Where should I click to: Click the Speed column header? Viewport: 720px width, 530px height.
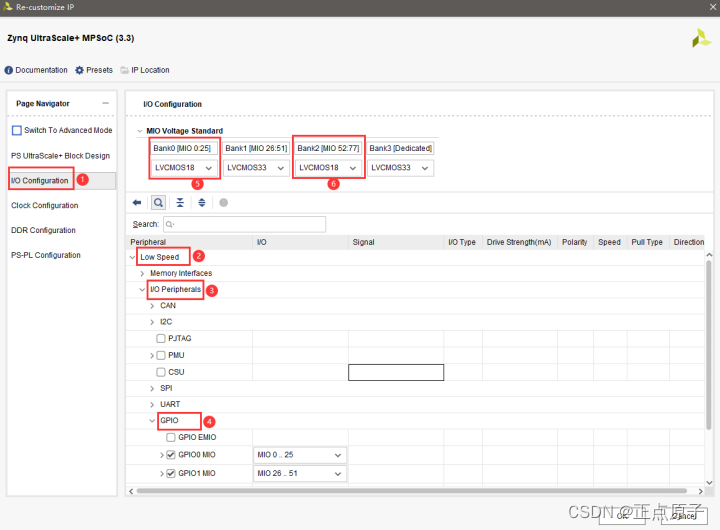pos(610,242)
